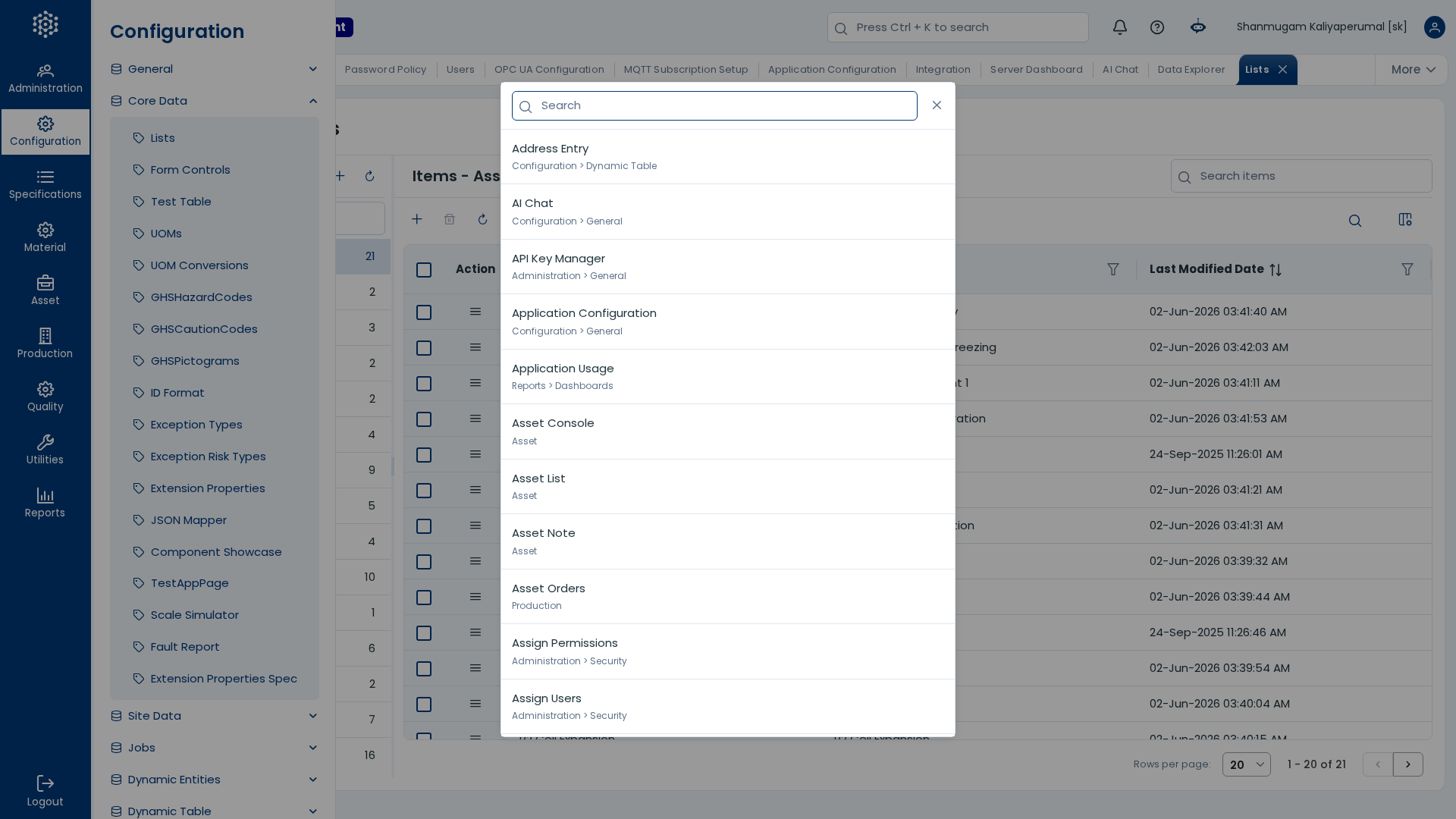Switch to MQTT Subscription Setup tab
The width and height of the screenshot is (1456, 819).
click(x=686, y=70)
